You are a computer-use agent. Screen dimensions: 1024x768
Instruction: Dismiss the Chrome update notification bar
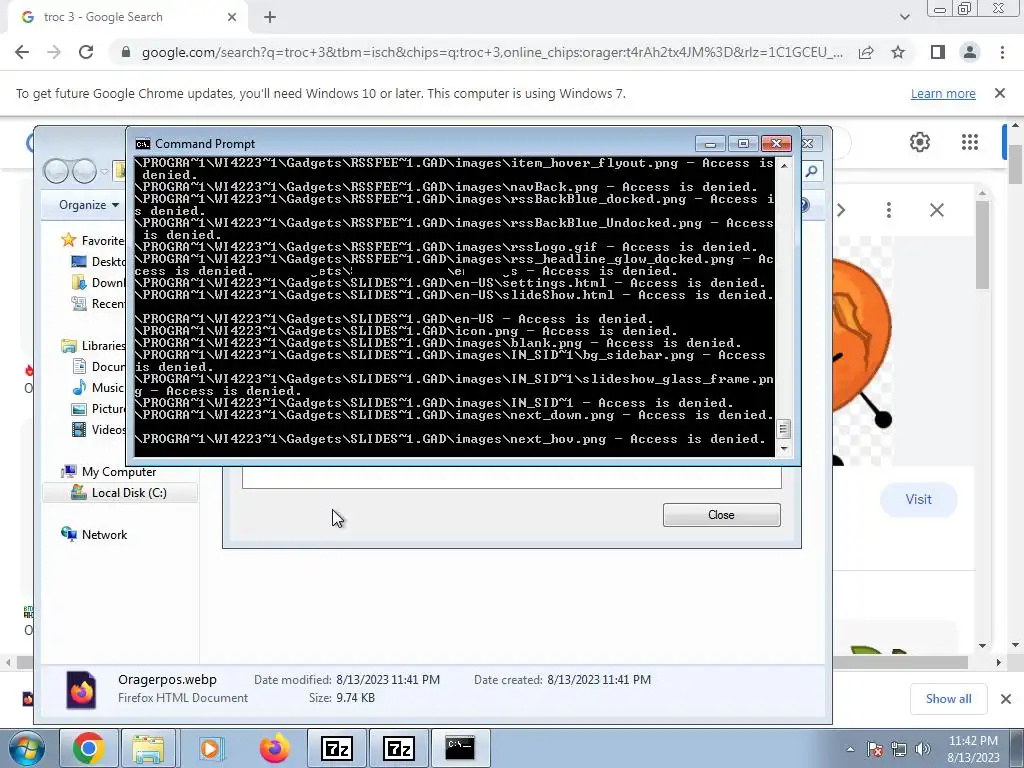(1000, 93)
